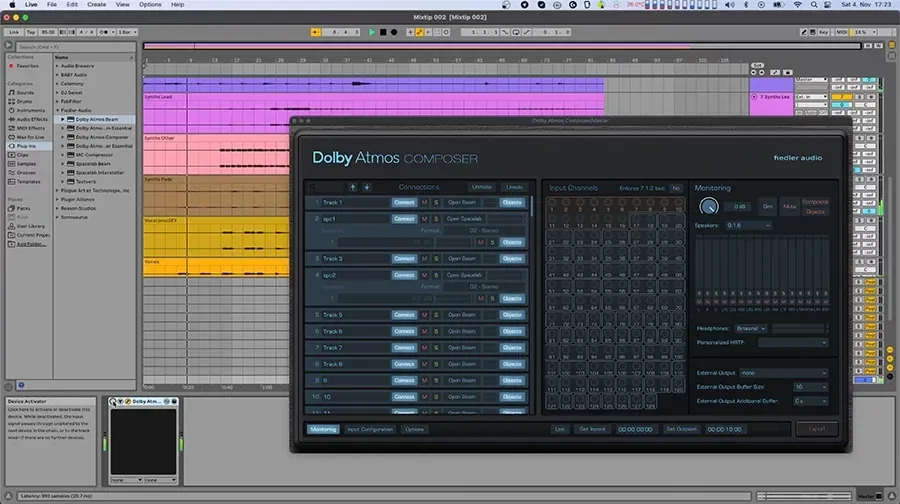Expand the FabFilter folder
This screenshot has width=900, height=504.
(57, 101)
